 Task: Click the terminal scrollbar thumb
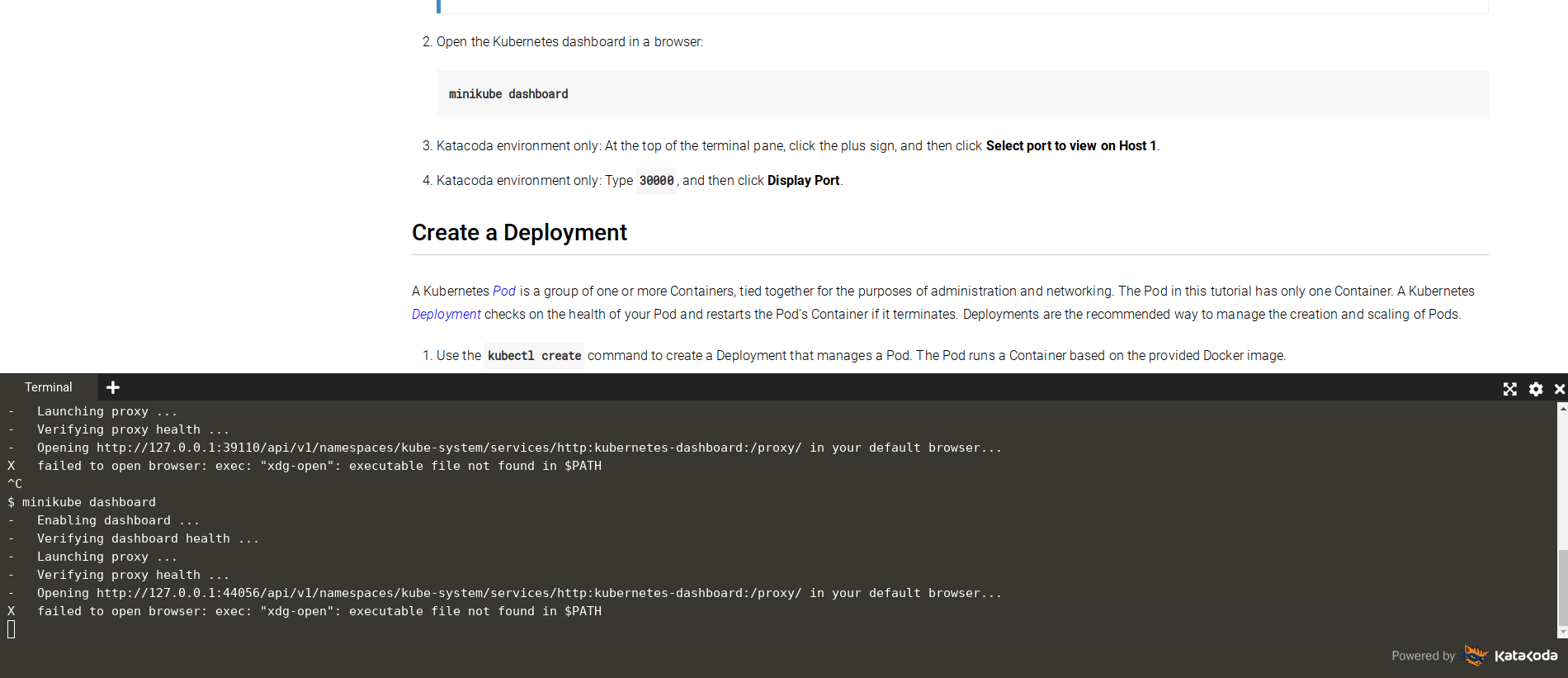click(x=1562, y=588)
